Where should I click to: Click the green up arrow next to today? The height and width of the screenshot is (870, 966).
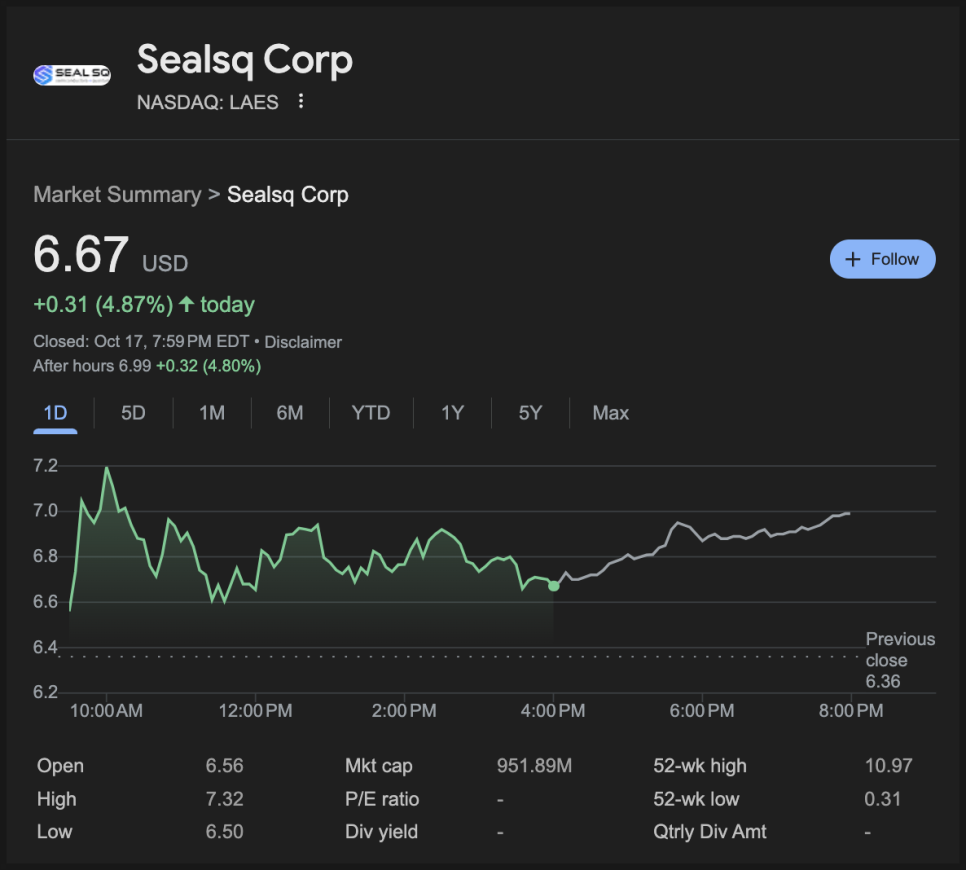point(186,304)
